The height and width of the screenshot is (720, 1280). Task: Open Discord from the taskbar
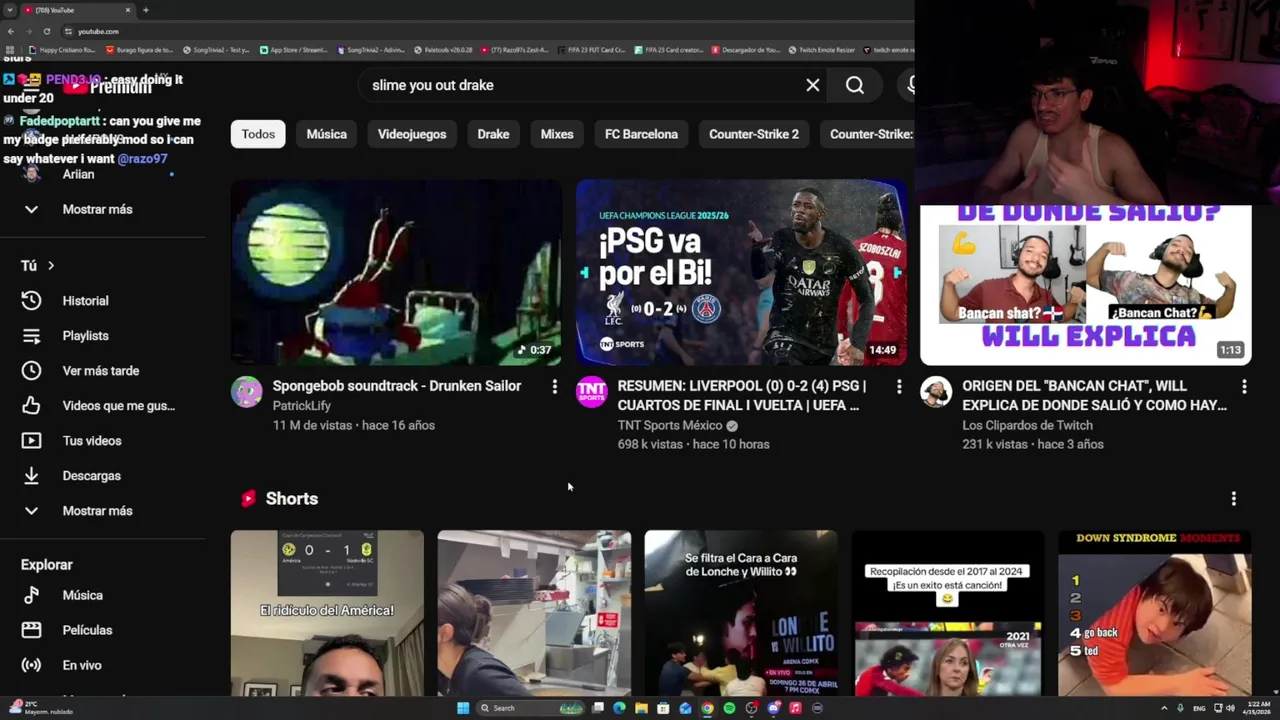pyautogui.click(x=773, y=708)
